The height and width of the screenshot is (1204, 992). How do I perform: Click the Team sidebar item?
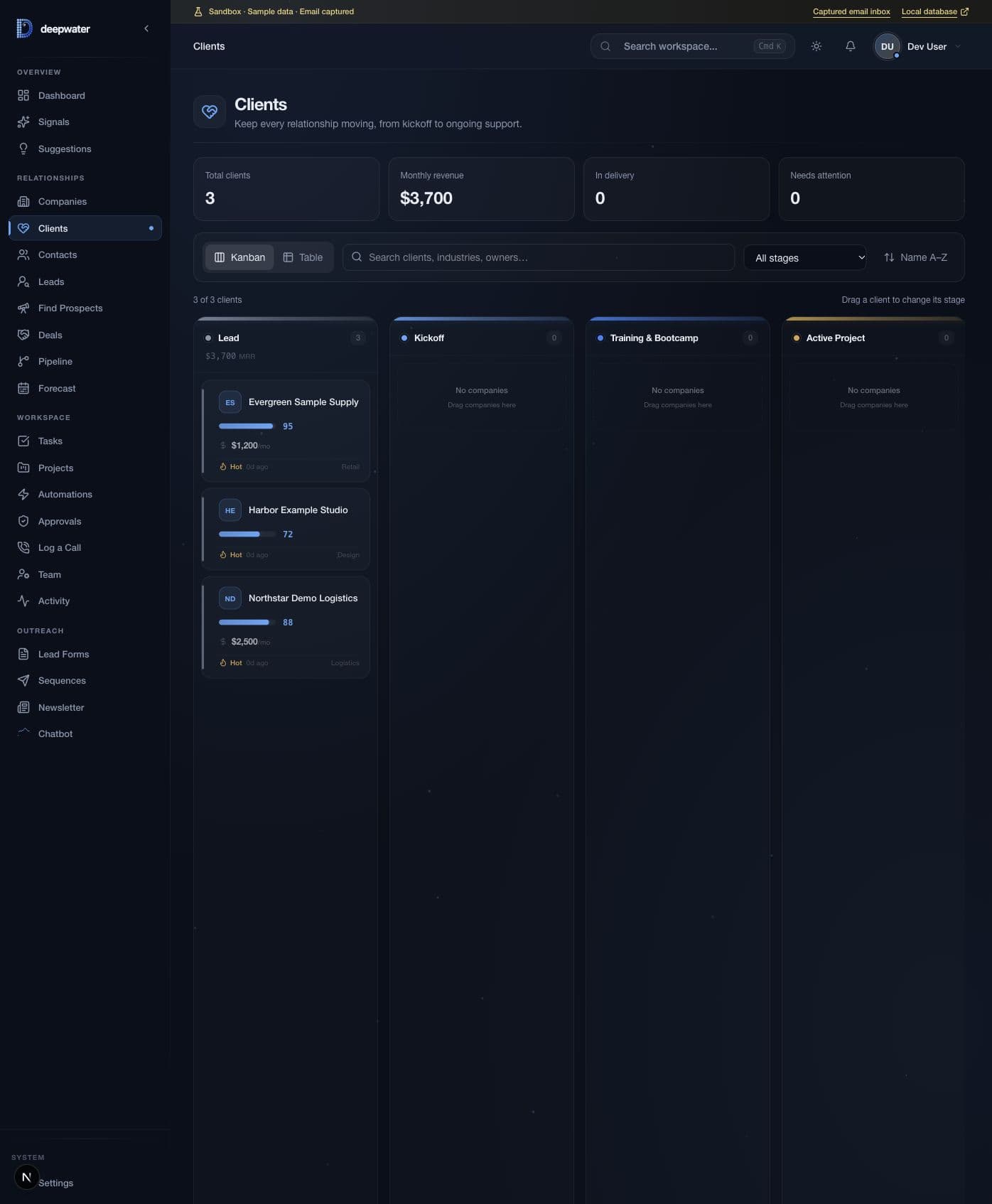pyautogui.click(x=85, y=574)
